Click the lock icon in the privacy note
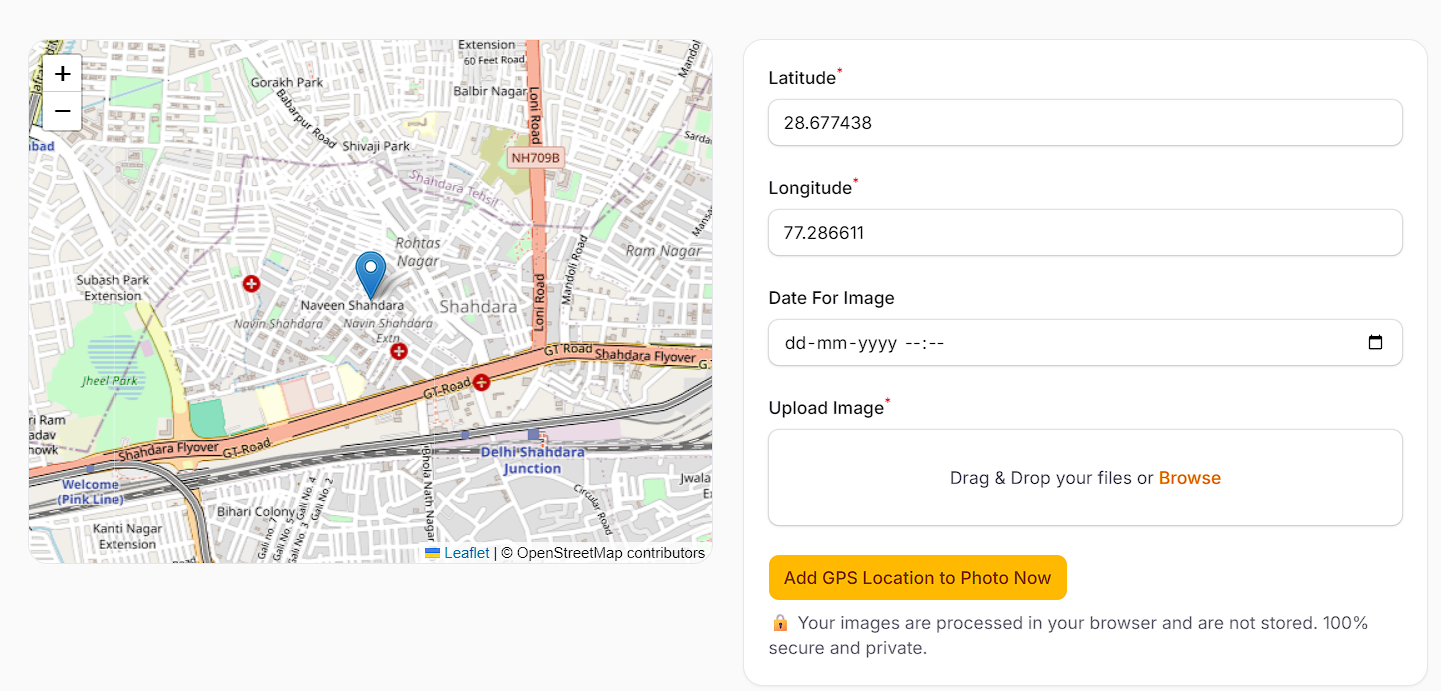 (778, 623)
